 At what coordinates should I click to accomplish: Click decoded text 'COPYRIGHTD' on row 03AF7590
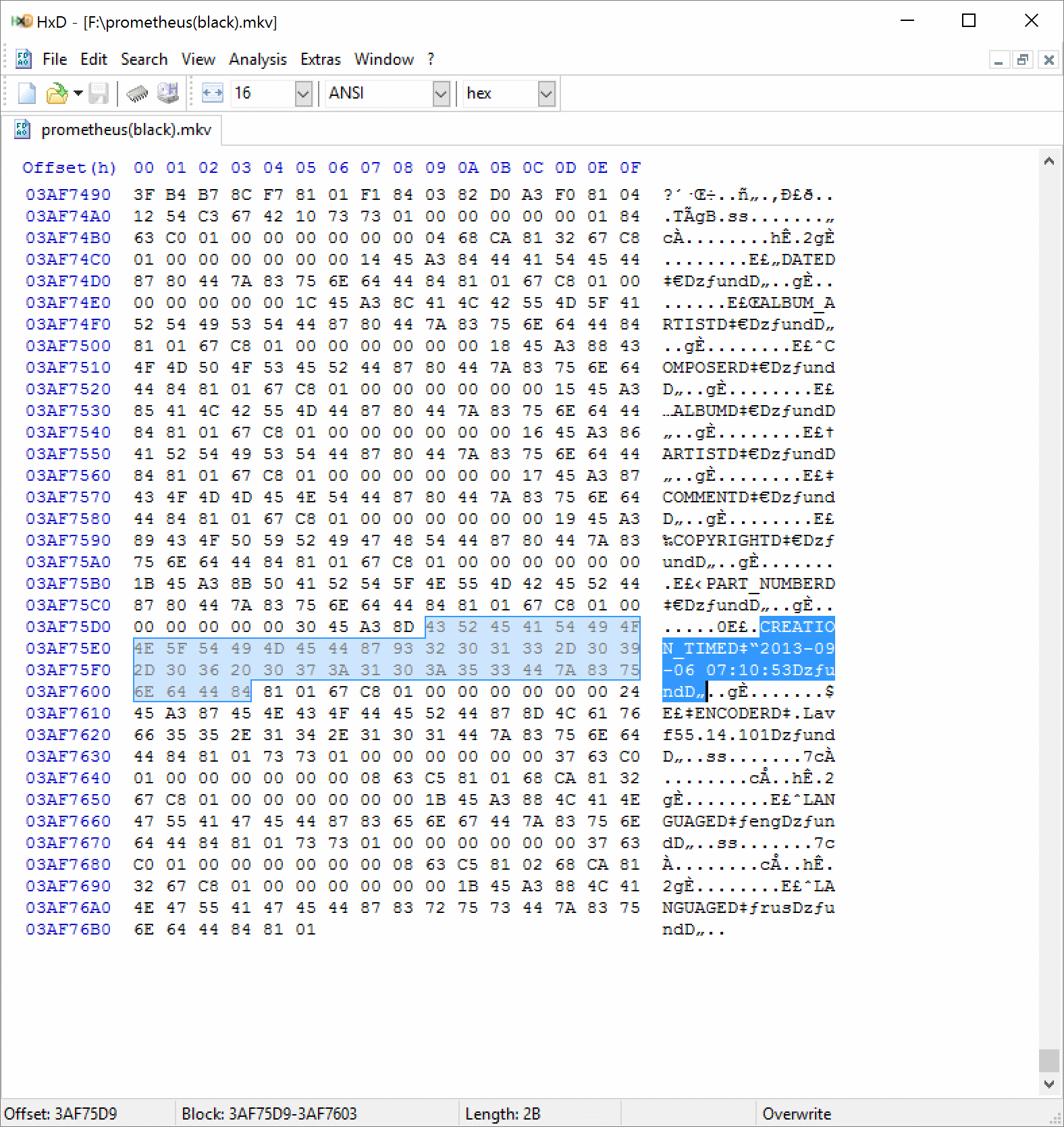click(727, 540)
